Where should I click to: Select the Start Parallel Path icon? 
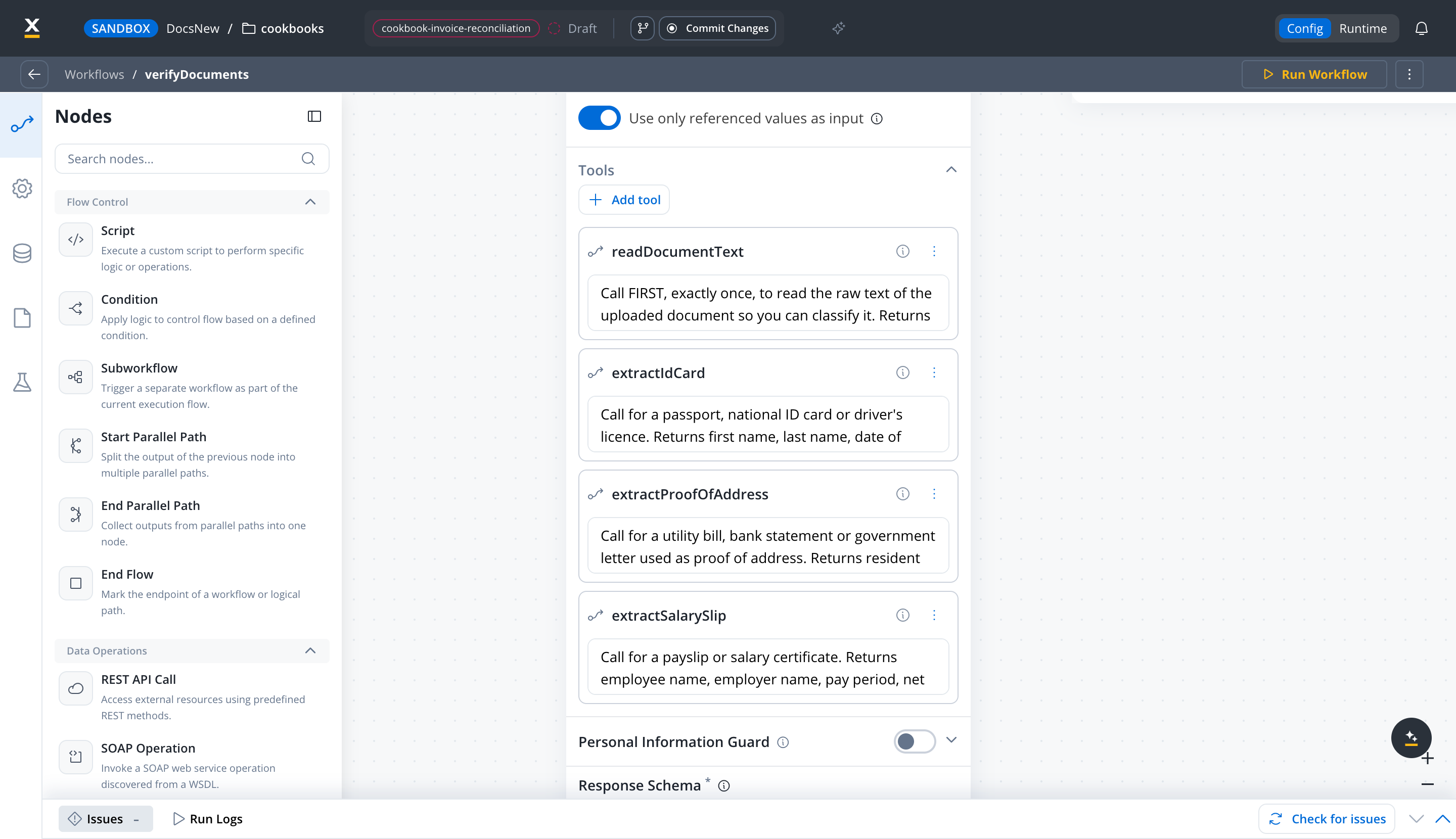(75, 446)
